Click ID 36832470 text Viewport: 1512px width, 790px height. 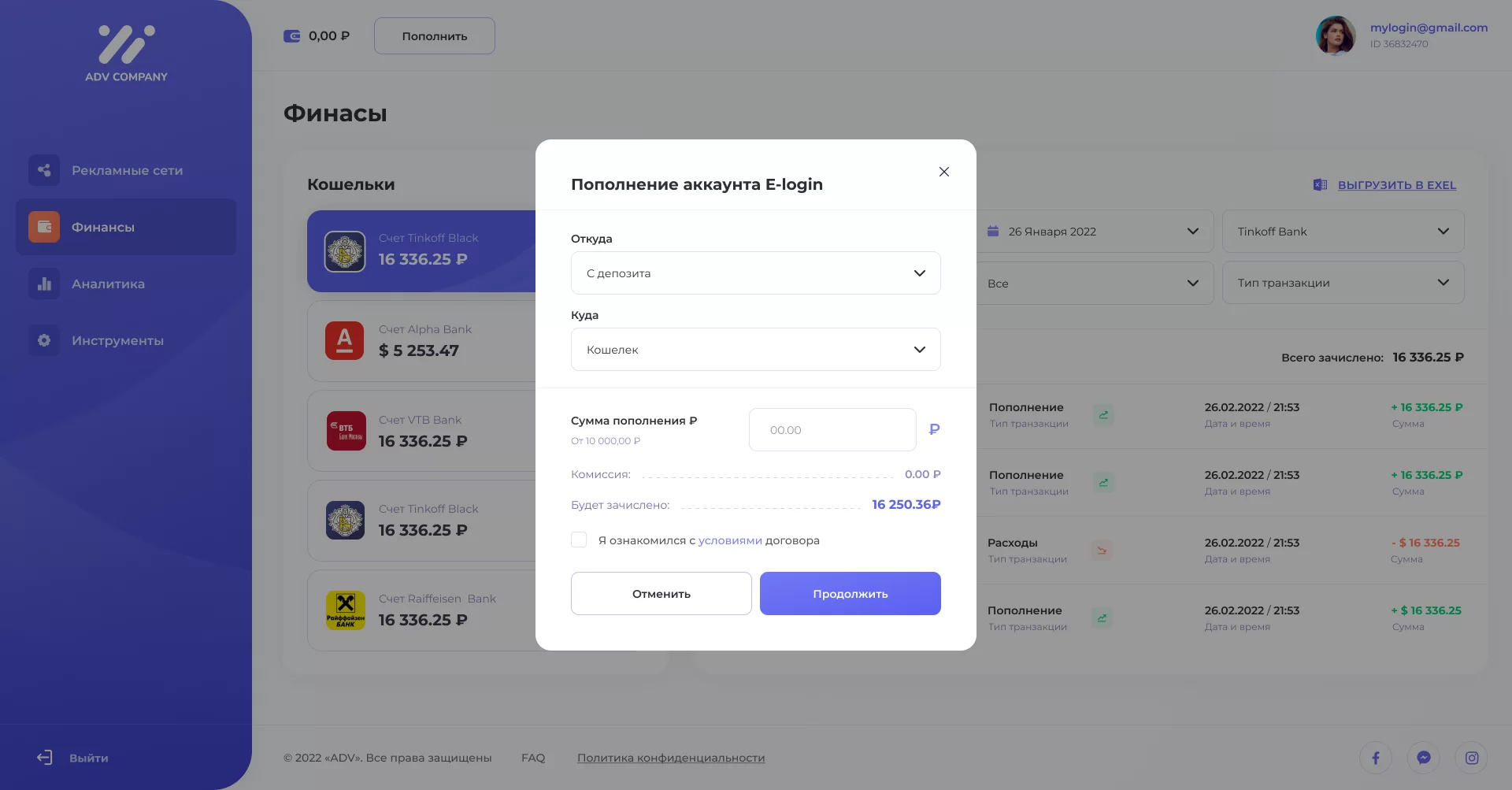pyautogui.click(x=1399, y=44)
